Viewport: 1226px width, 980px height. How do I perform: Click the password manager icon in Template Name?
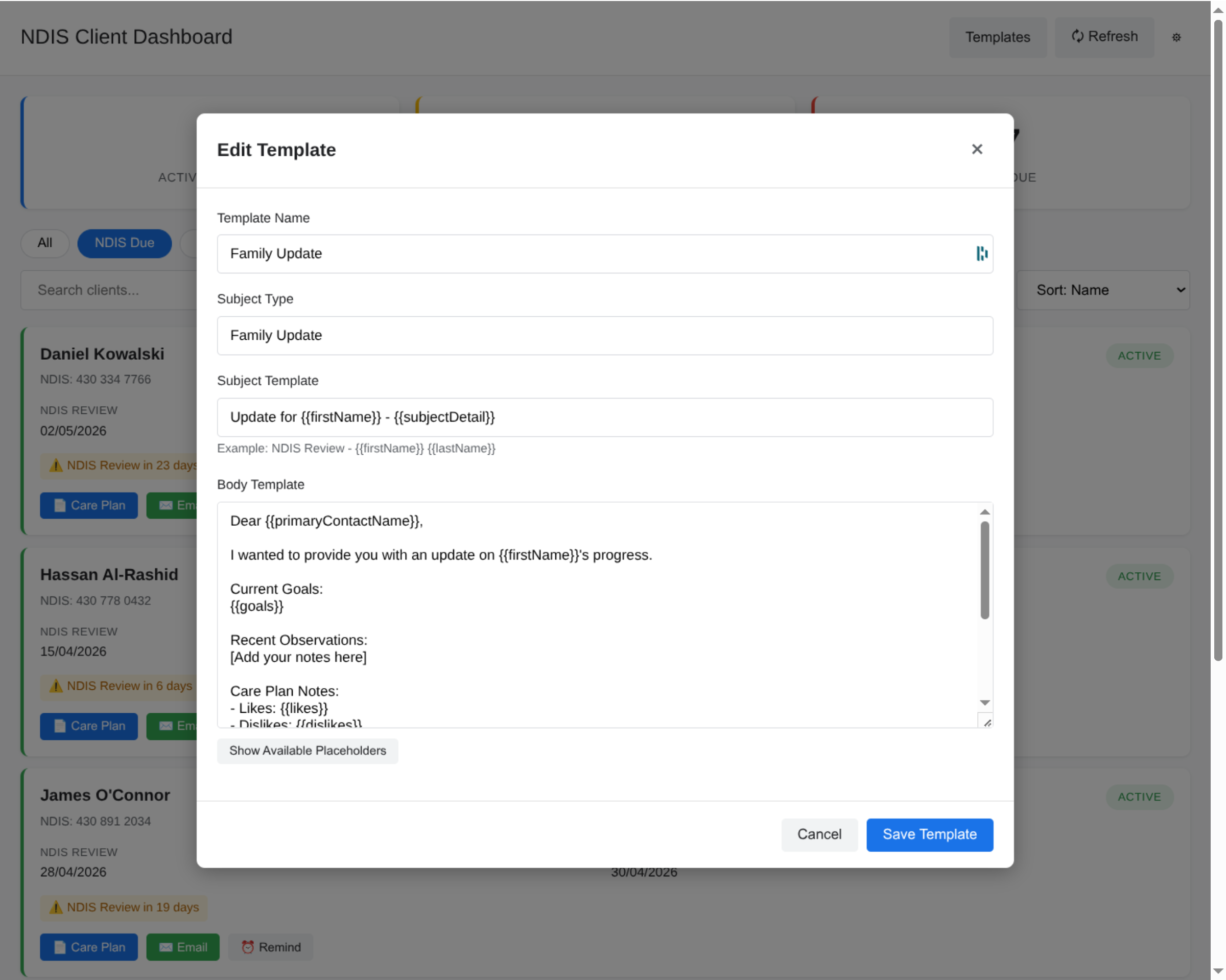pos(981,253)
